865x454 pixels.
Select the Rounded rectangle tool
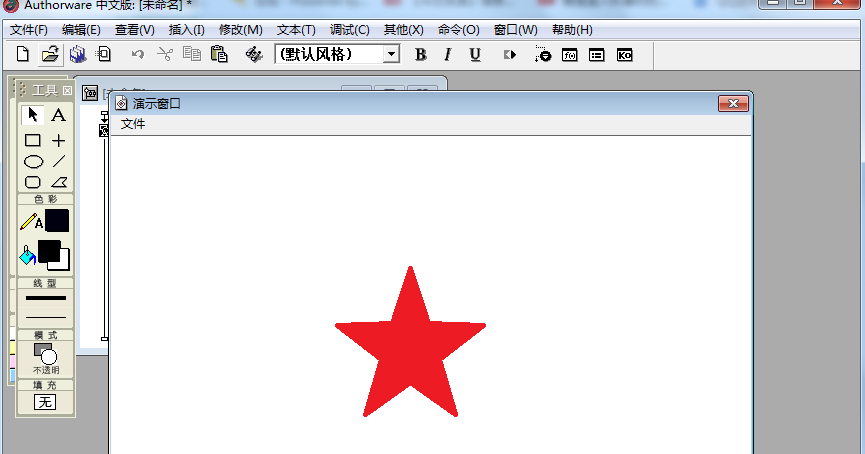[33, 182]
